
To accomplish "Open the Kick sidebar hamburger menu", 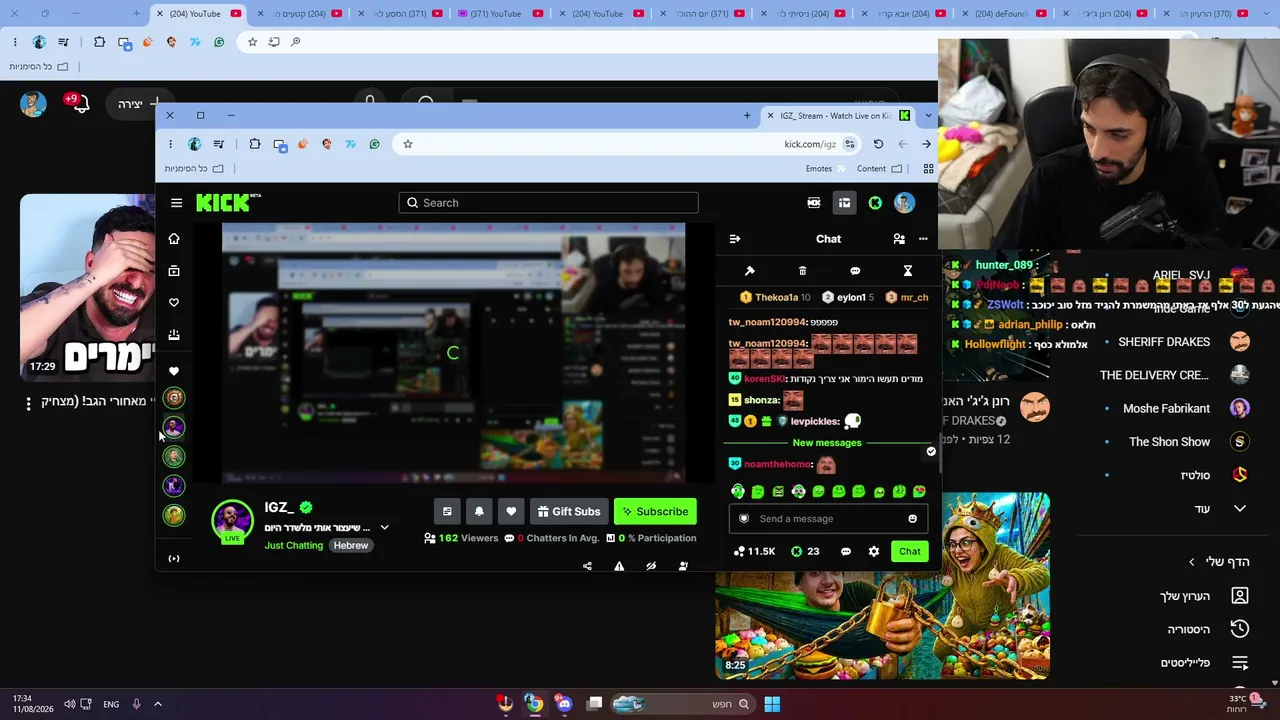I will [177, 203].
